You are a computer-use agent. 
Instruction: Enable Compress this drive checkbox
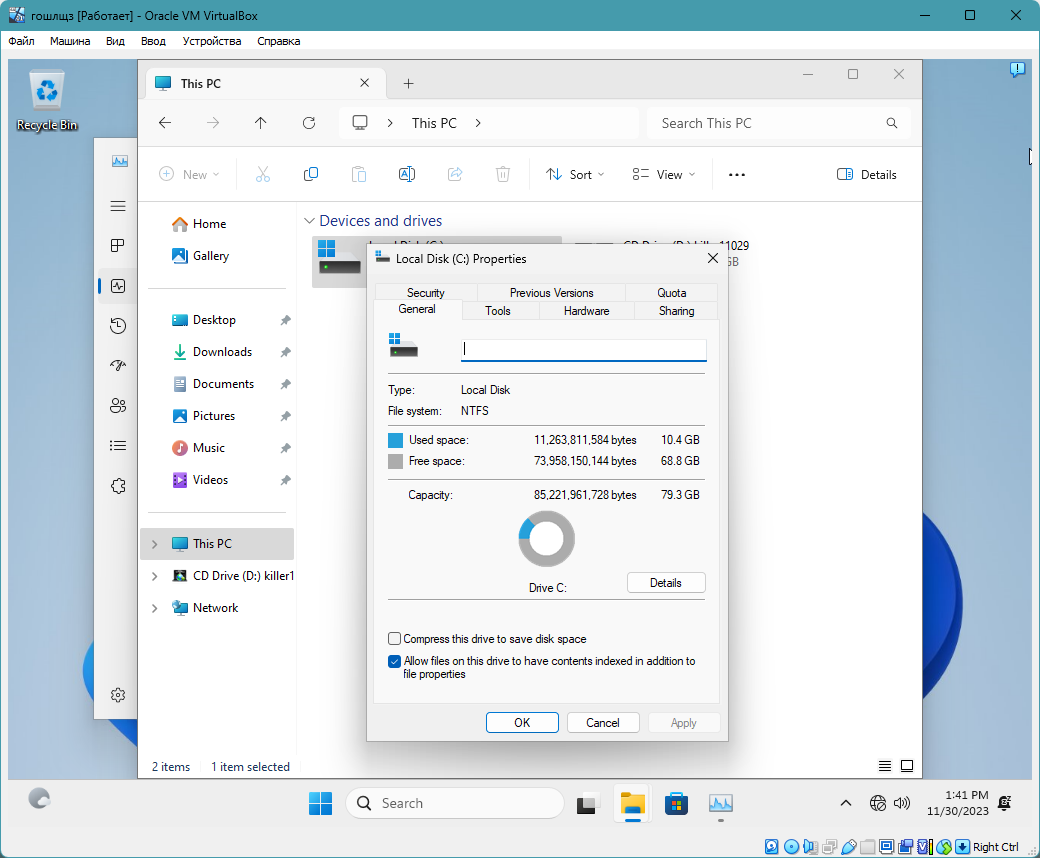click(394, 639)
